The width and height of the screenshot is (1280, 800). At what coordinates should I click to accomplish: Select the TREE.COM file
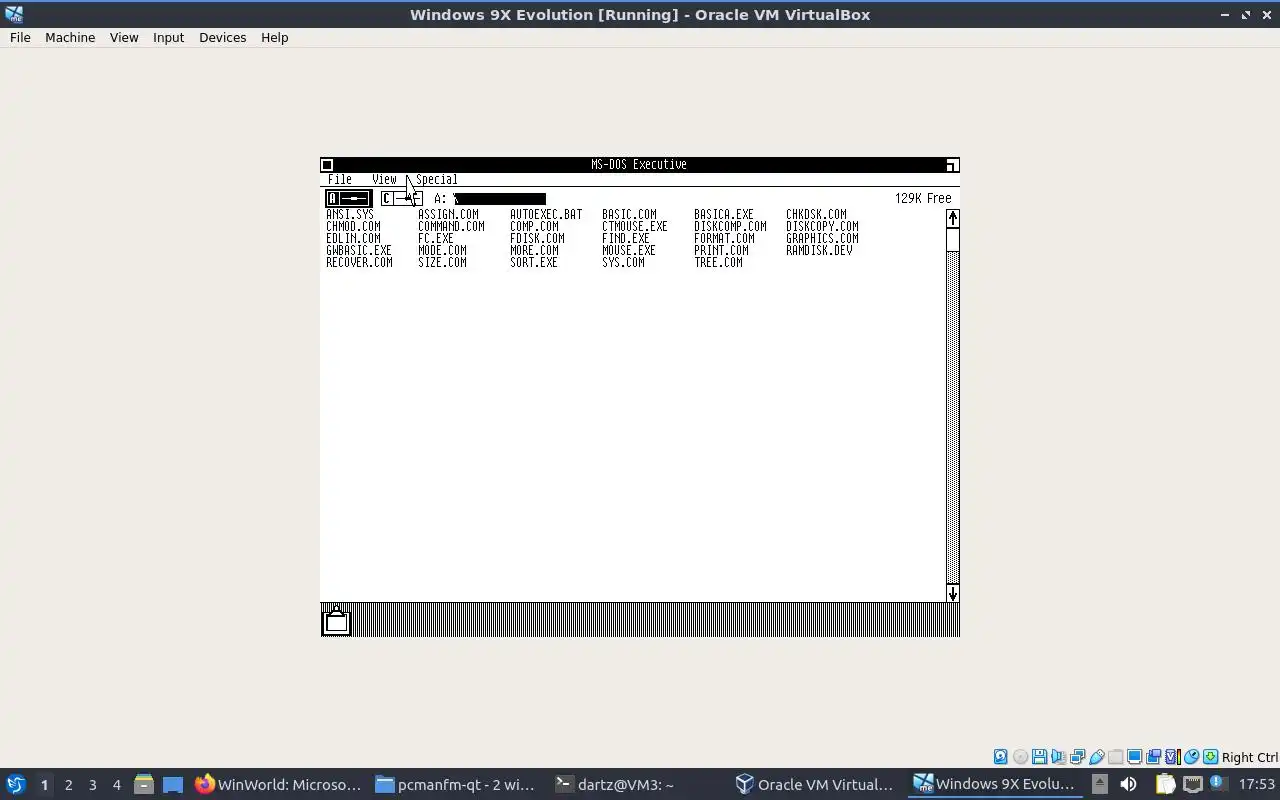click(718, 262)
